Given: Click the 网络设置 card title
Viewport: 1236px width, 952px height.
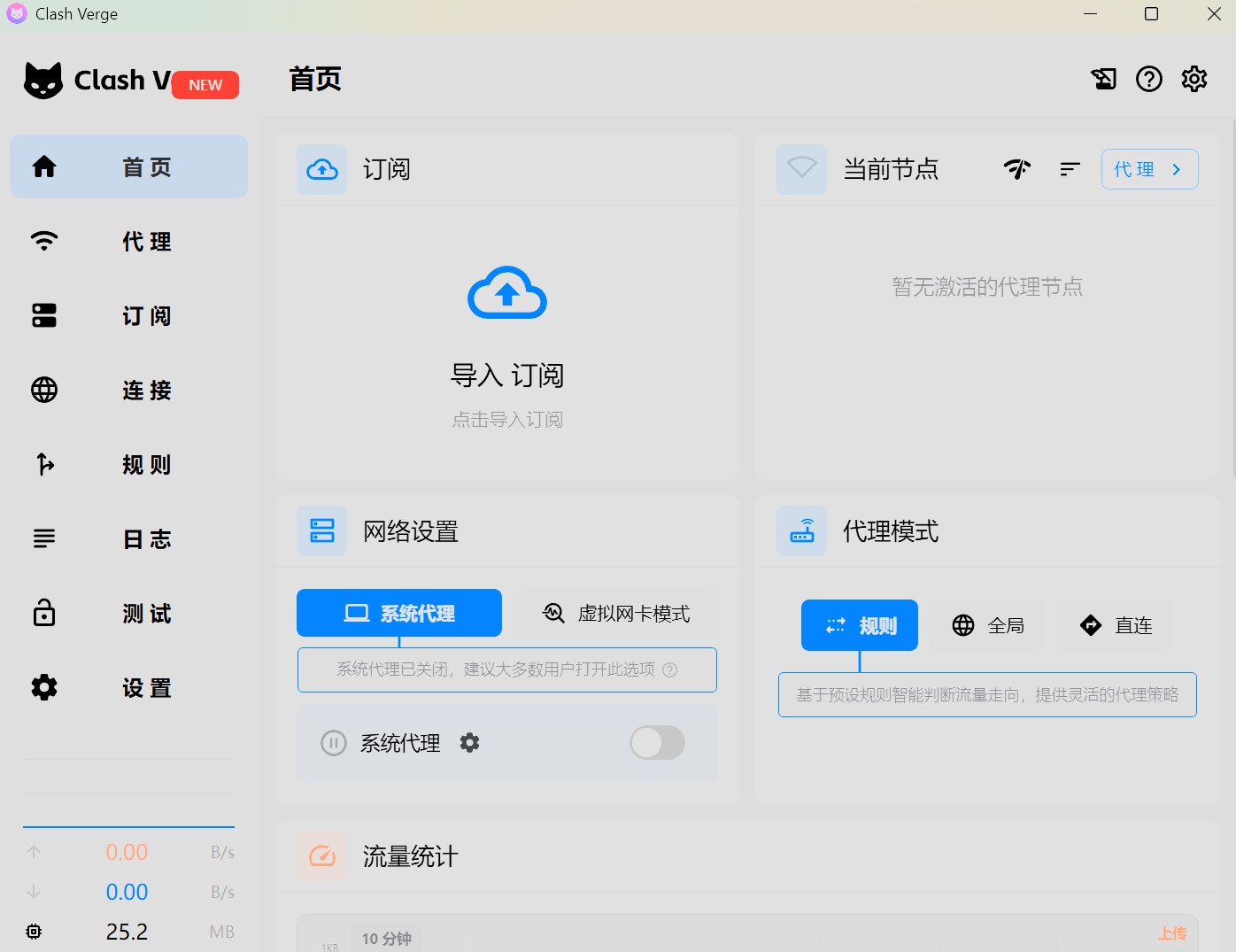Looking at the screenshot, I should click(411, 530).
